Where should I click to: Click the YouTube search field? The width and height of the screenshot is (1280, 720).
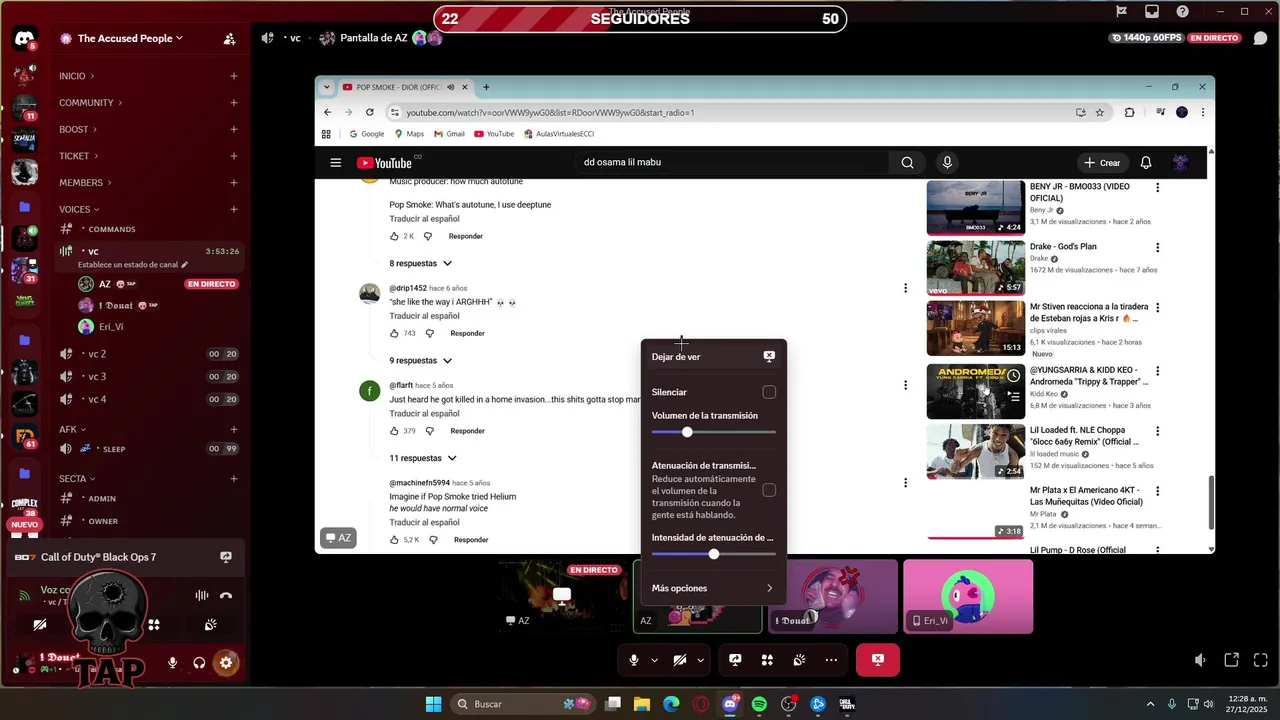point(731,162)
